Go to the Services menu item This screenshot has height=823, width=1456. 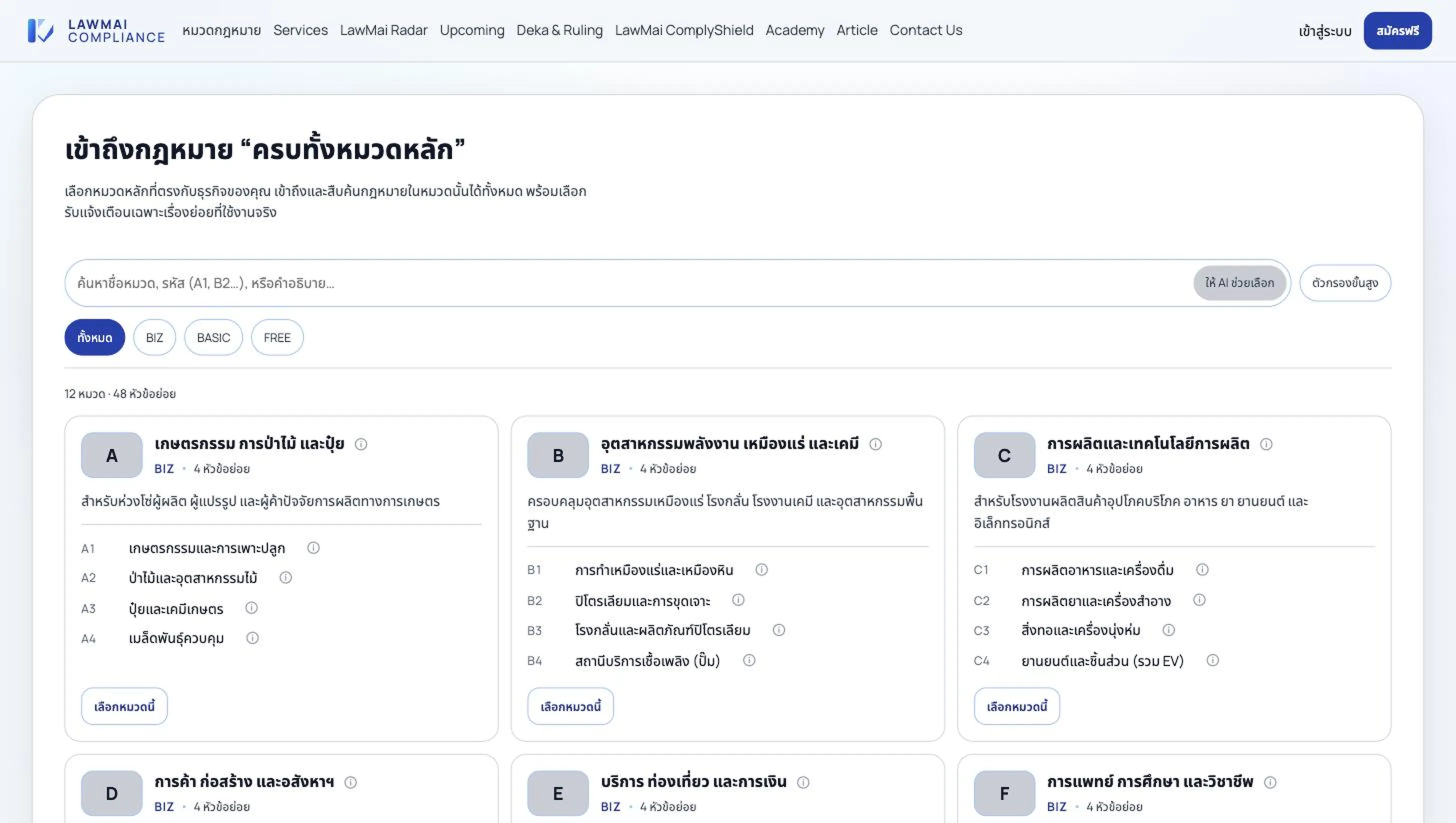[300, 30]
